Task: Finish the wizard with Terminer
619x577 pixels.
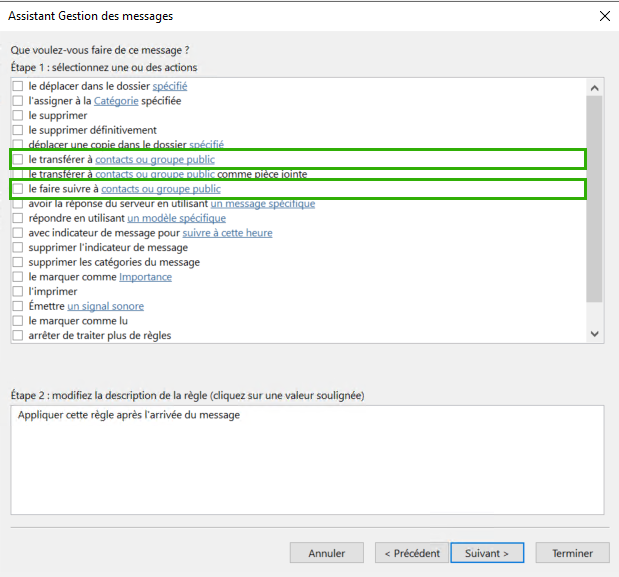Action: coord(572,553)
